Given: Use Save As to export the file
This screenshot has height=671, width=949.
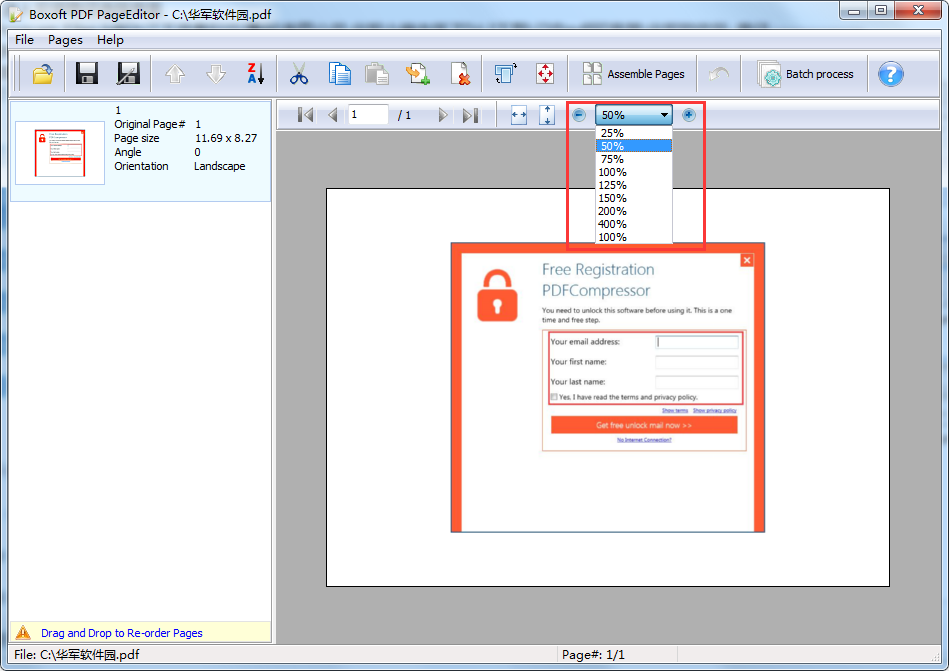Looking at the screenshot, I should pos(127,73).
